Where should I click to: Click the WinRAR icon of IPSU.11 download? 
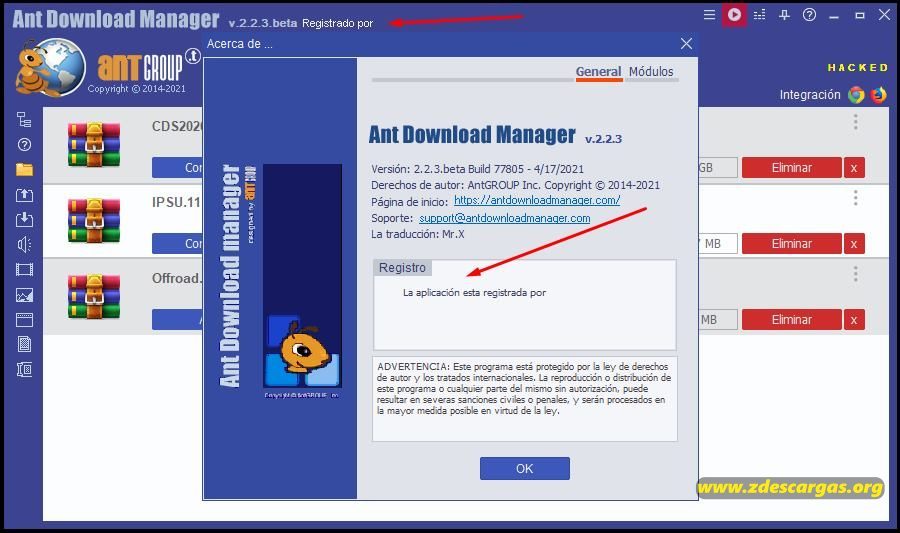(x=94, y=220)
